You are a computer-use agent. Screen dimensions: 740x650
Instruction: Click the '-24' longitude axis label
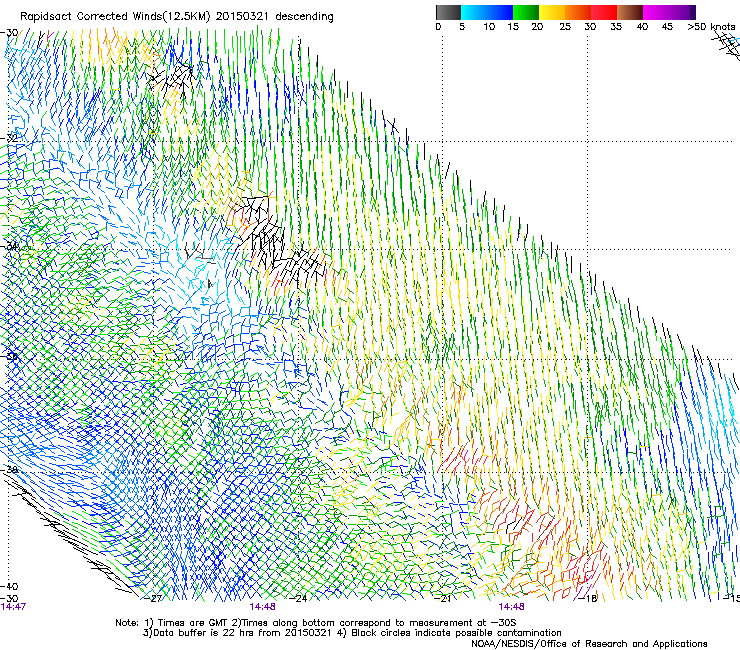coord(299,599)
